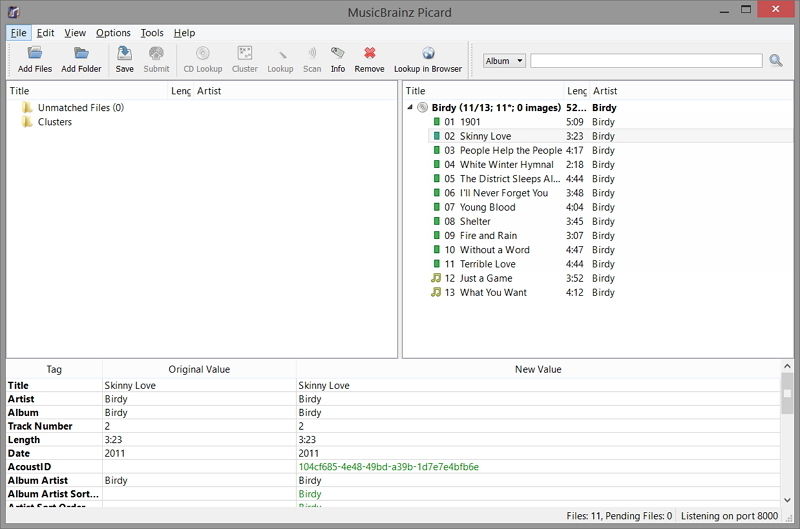This screenshot has width=800, height=529.
Task: Click the Tag column header
Action: coord(54,369)
